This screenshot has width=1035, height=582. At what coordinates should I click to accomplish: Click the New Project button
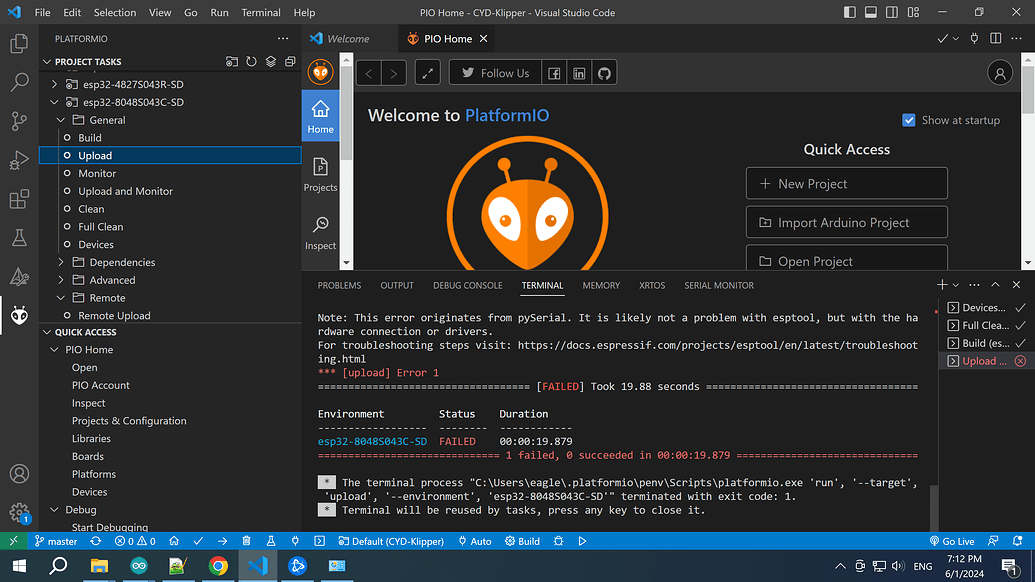click(846, 184)
